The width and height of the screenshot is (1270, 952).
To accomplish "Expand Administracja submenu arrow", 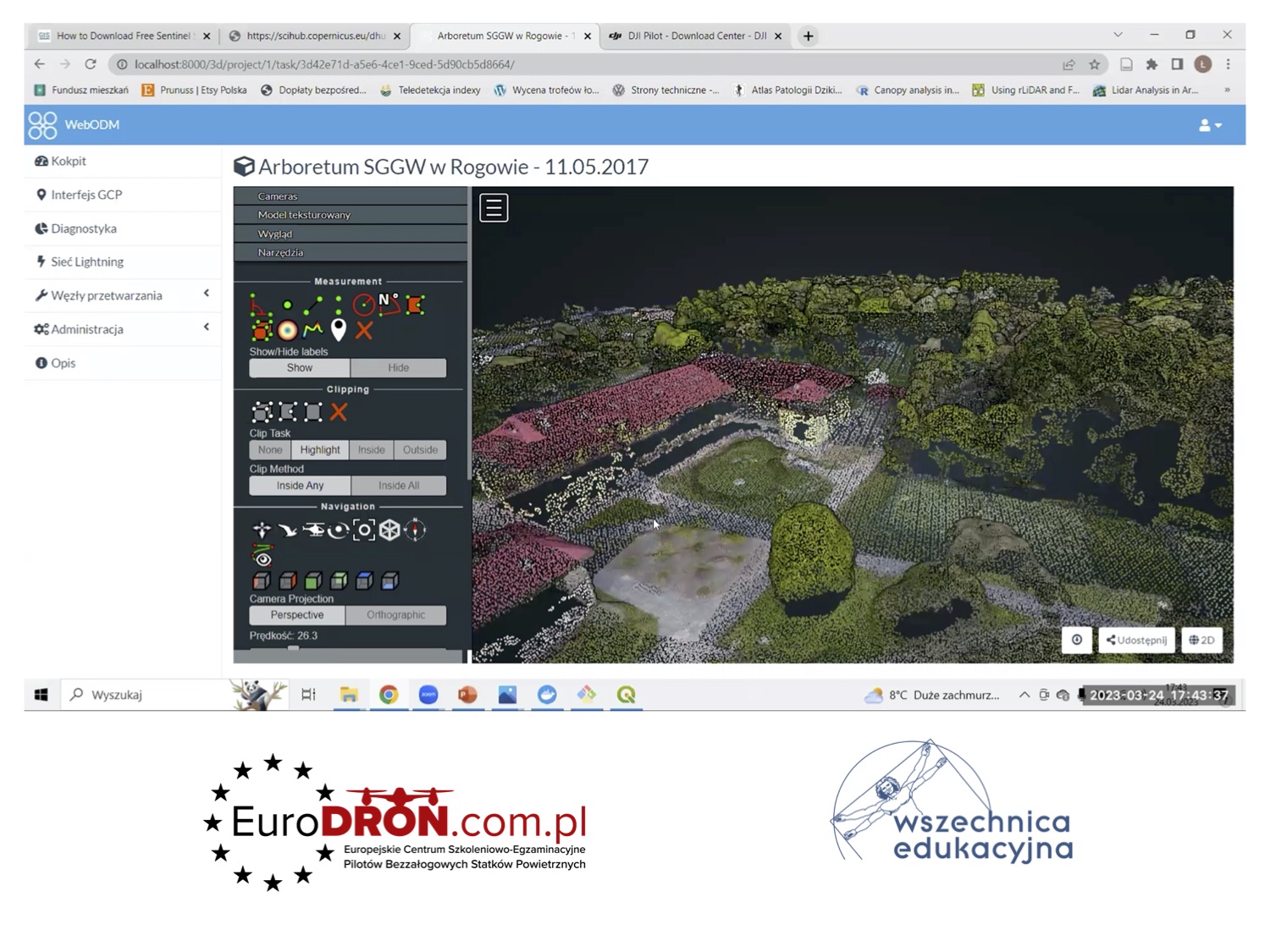I will pyautogui.click(x=207, y=327).
